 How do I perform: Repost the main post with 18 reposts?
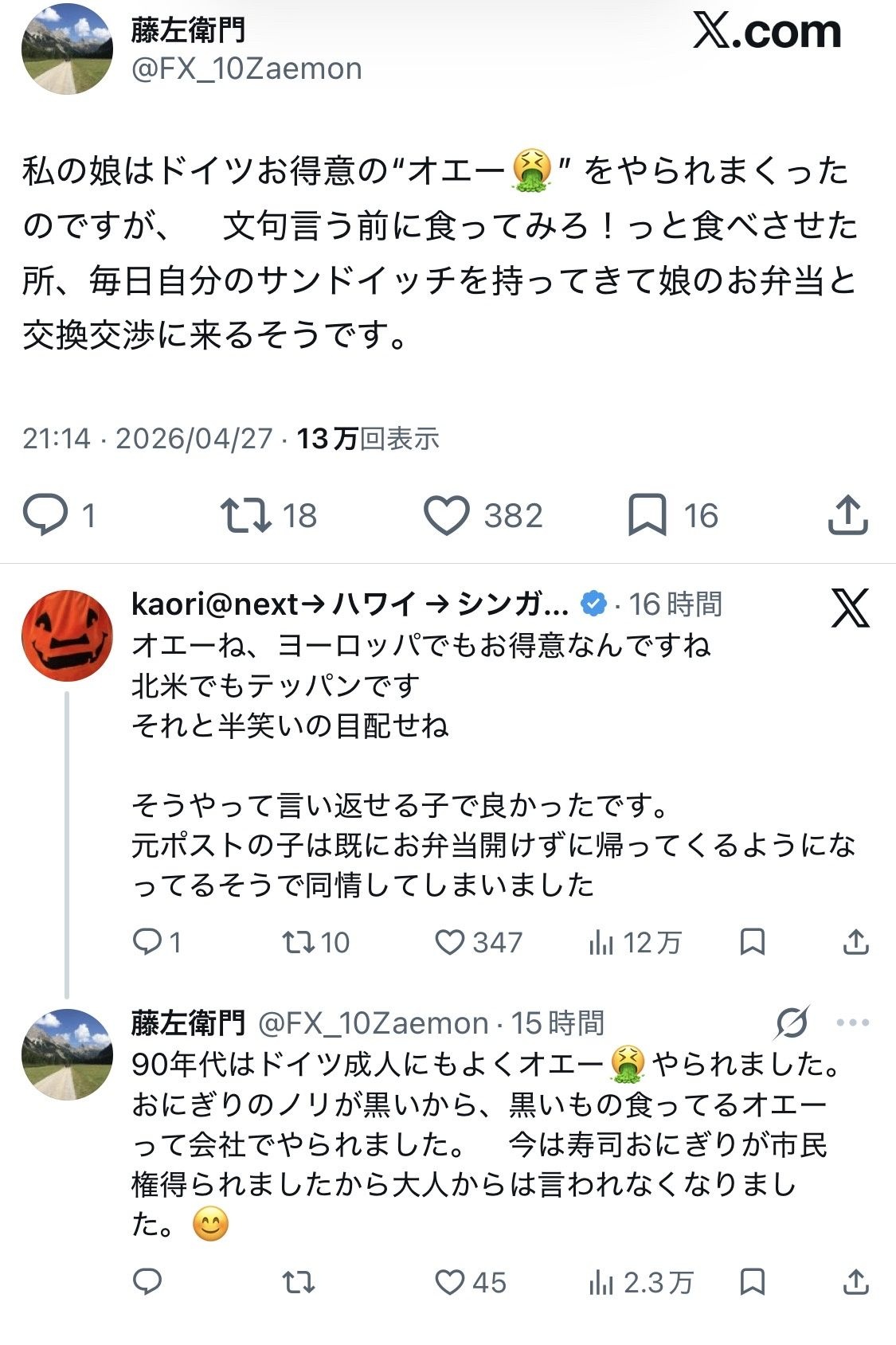(x=246, y=515)
